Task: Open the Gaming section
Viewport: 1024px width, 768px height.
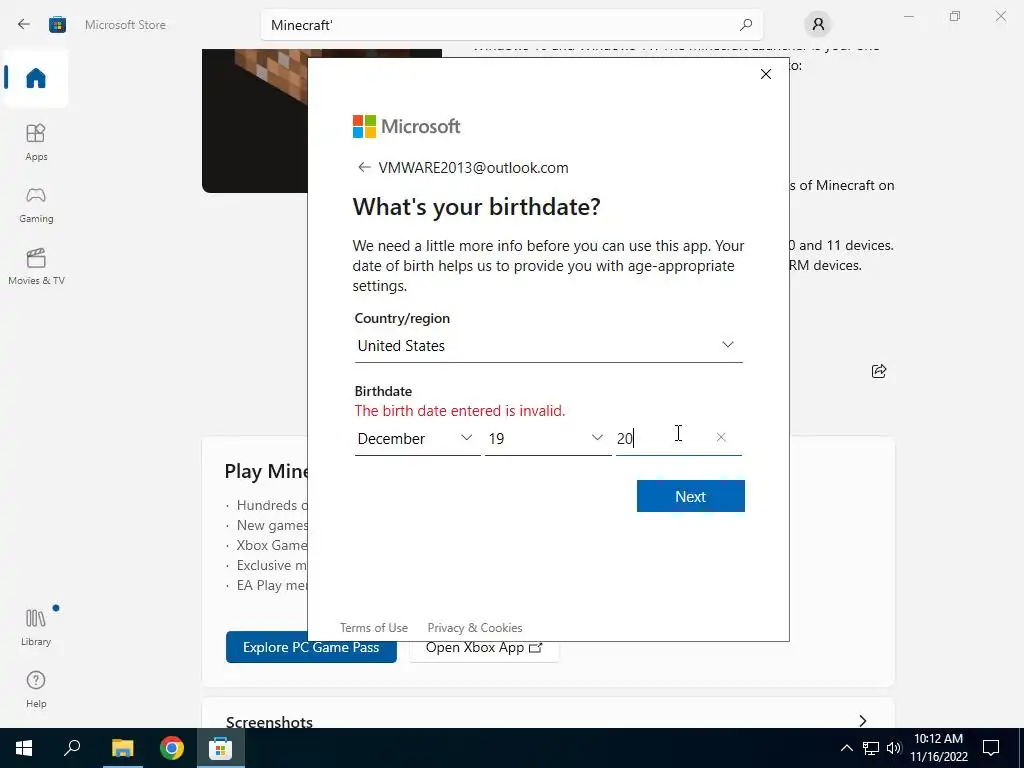Action: coord(36,204)
